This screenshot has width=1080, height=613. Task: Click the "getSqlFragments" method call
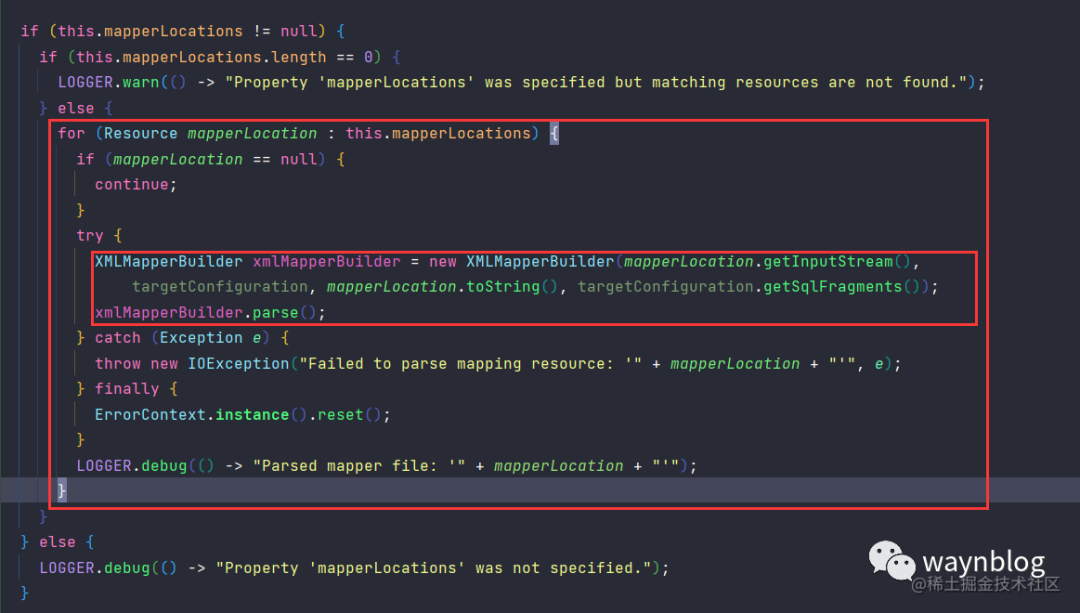pos(833,287)
